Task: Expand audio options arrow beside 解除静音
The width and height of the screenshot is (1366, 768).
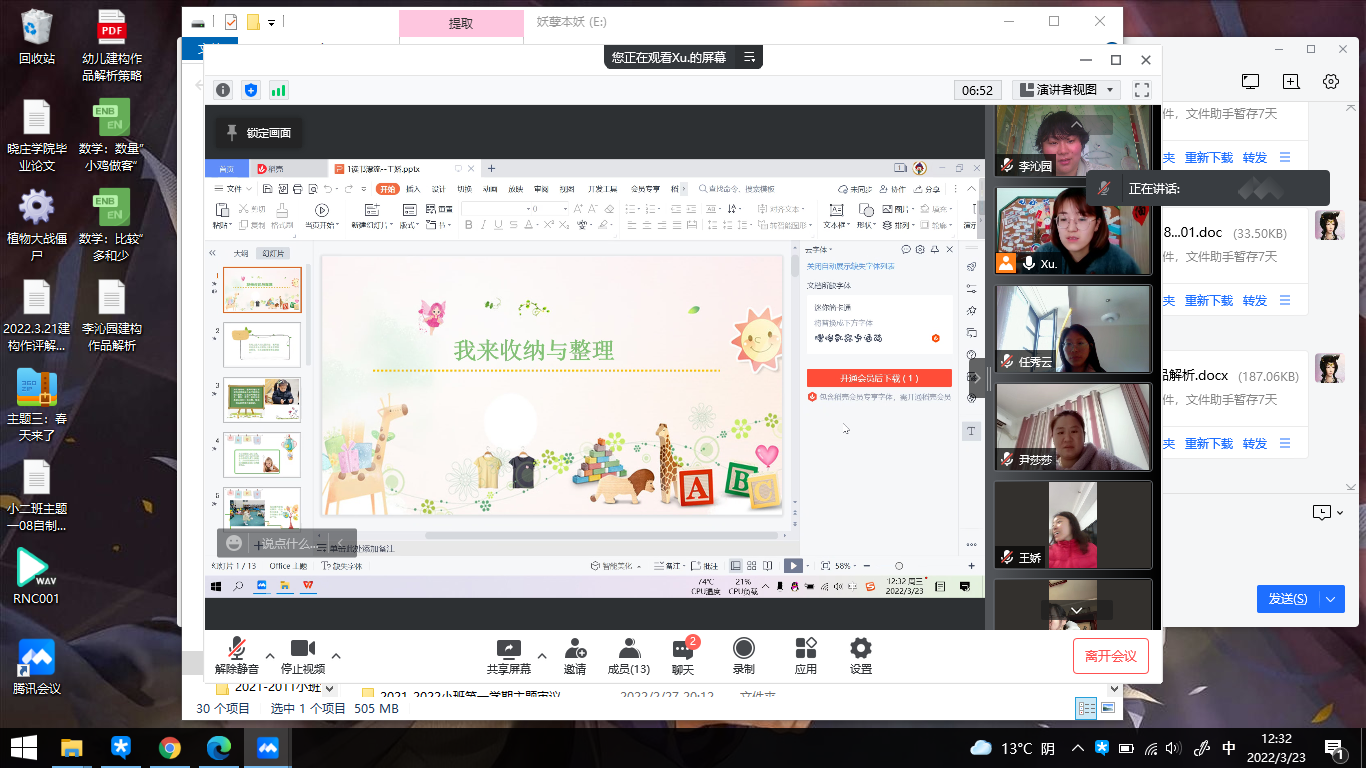Action: click(x=269, y=657)
